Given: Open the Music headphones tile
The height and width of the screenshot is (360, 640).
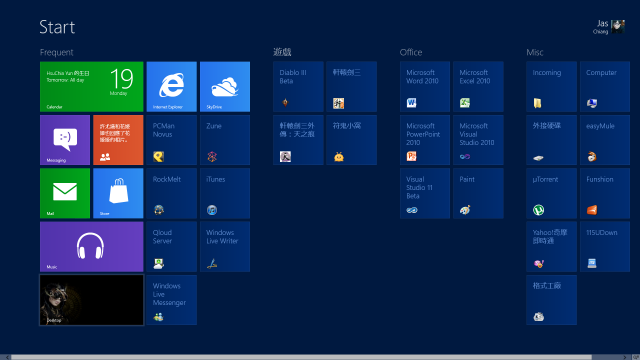Looking at the screenshot, I should click(x=91, y=247).
